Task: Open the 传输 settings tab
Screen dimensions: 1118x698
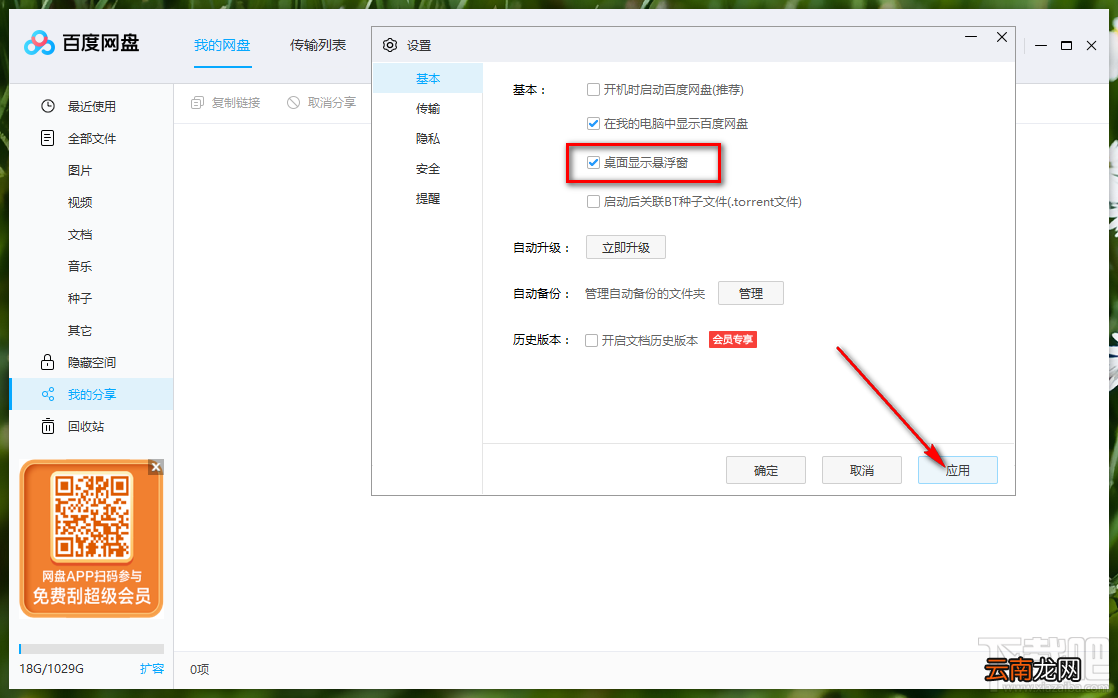Action: coord(428,108)
